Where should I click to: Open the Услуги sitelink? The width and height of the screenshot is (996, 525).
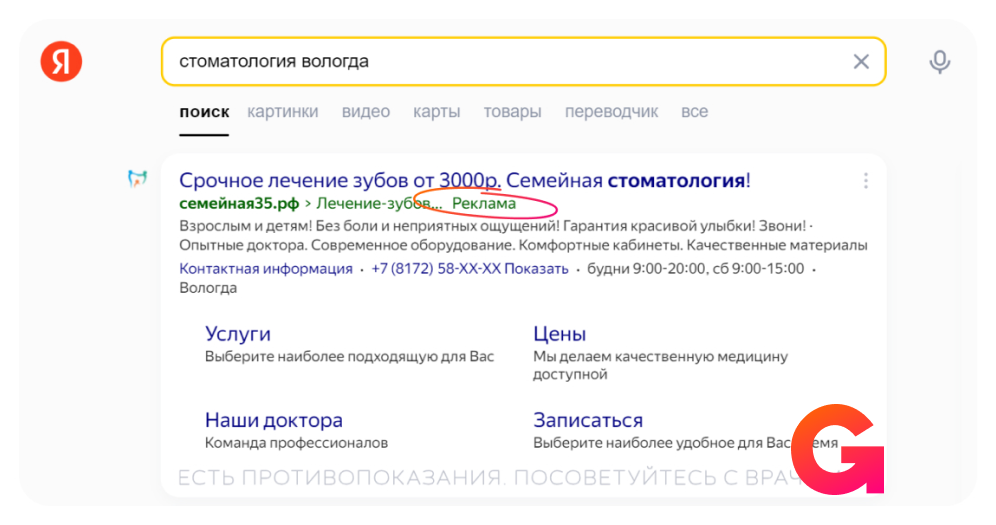point(238,334)
